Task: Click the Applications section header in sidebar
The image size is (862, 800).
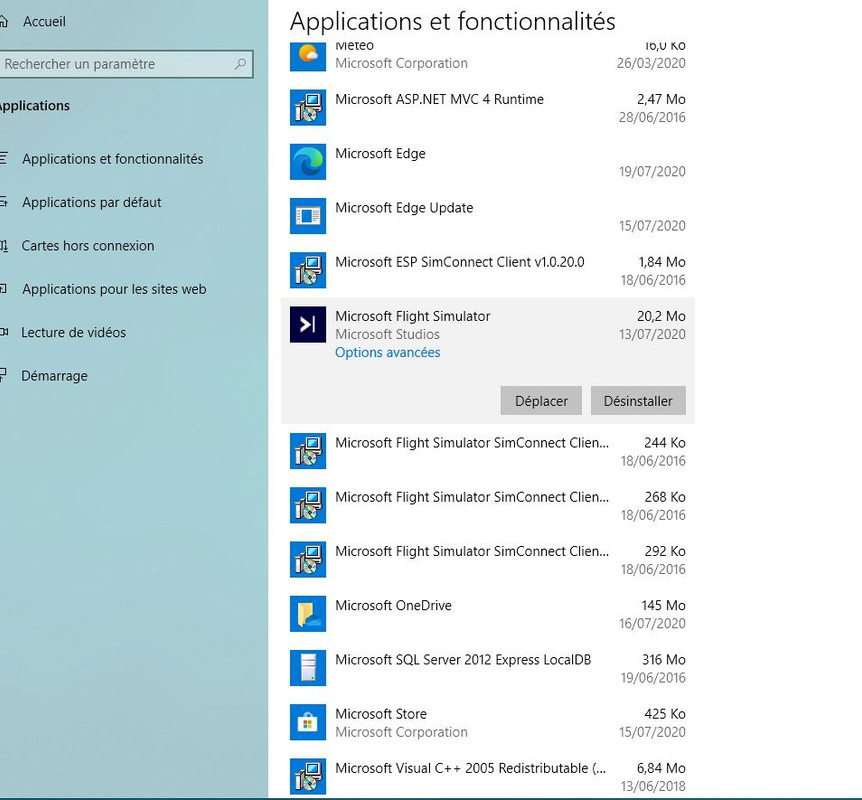Action: 34,106
